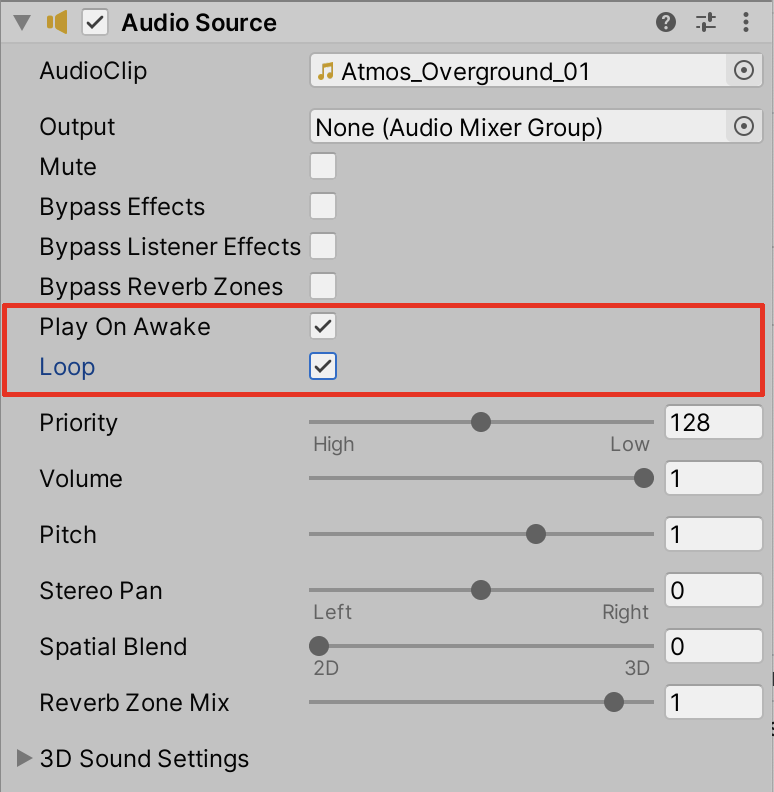This screenshot has height=792, width=774.
Task: Toggle the Bypass Reverb Zones checkbox
Action: [323, 286]
